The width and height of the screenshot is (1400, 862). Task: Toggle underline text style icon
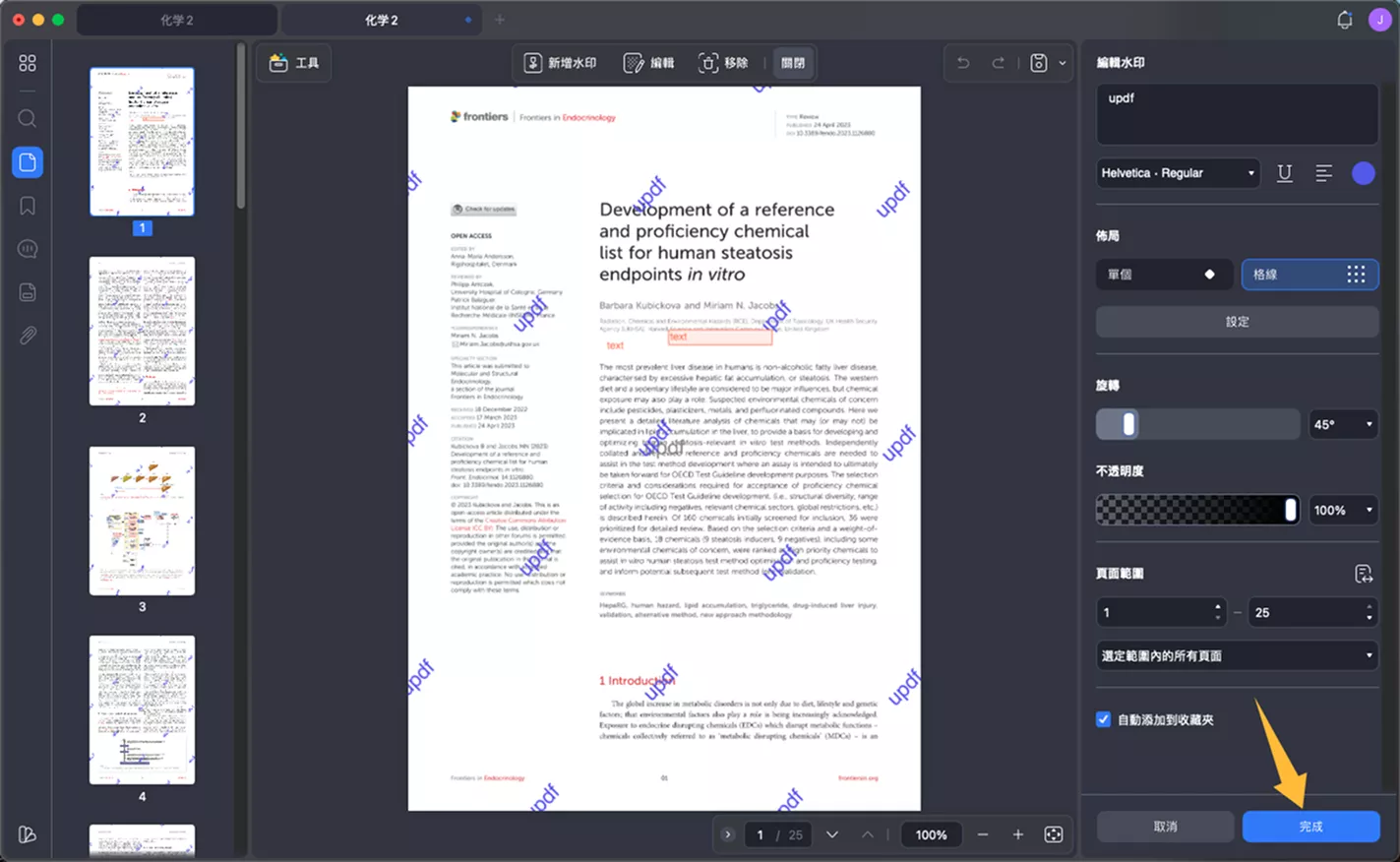(1285, 173)
